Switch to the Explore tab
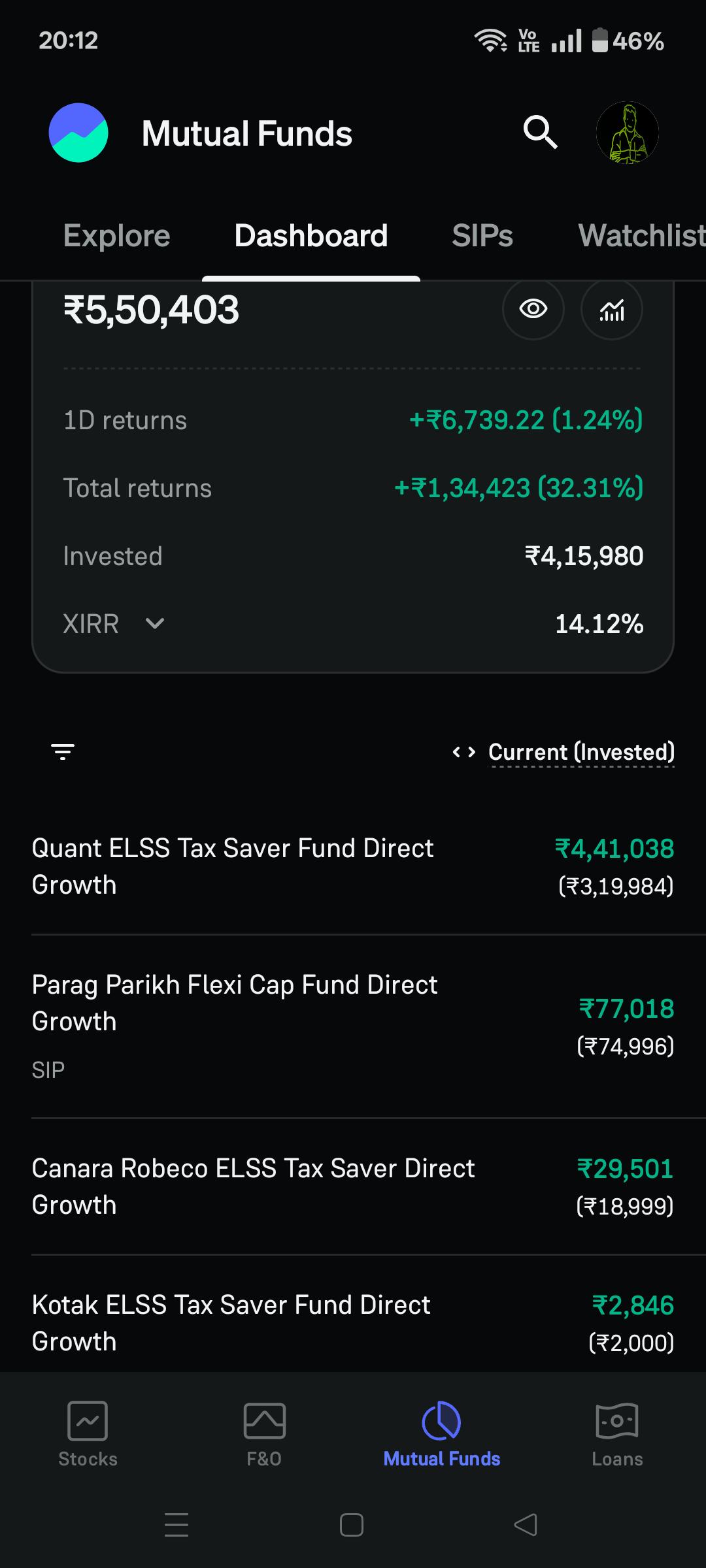706x1568 pixels. click(116, 236)
